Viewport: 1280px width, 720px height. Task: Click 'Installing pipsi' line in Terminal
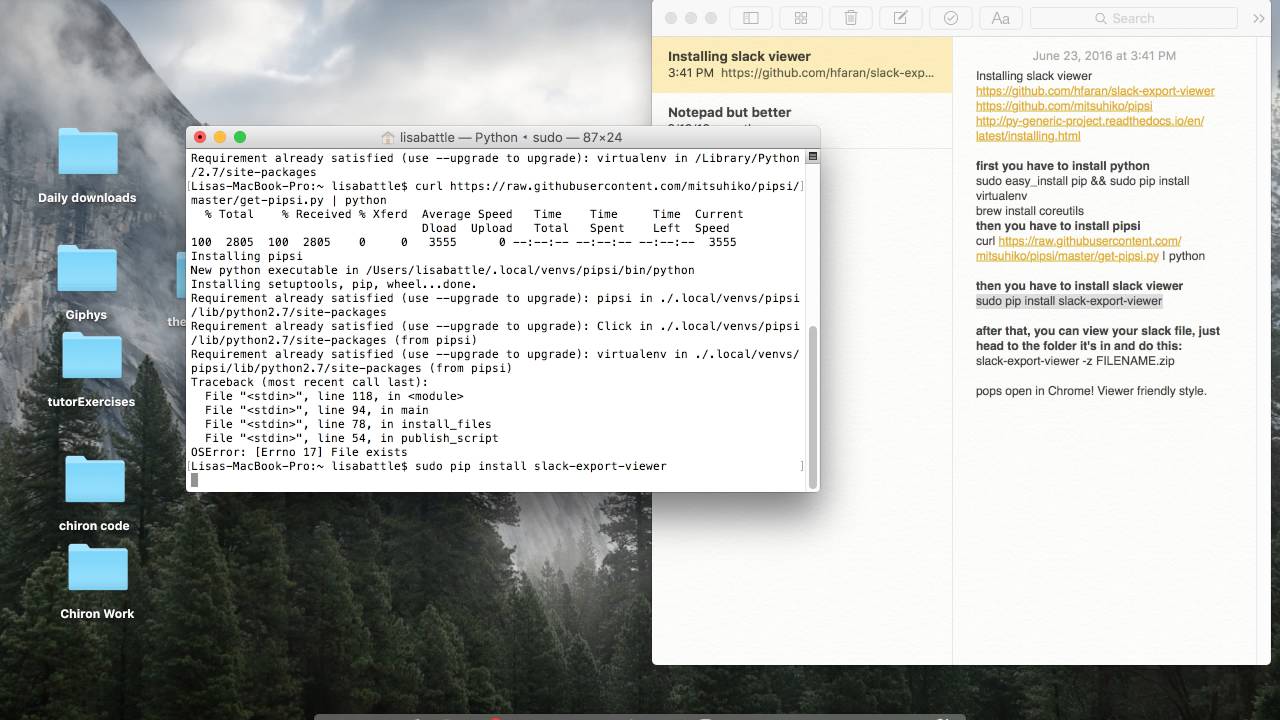246,256
